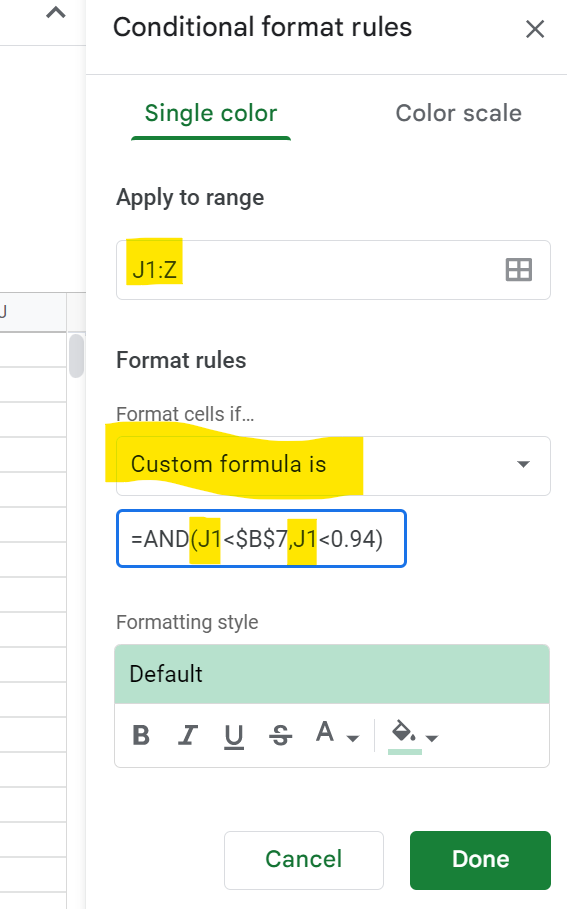Switch to the Color scale tab
The image size is (567, 909).
tap(458, 114)
